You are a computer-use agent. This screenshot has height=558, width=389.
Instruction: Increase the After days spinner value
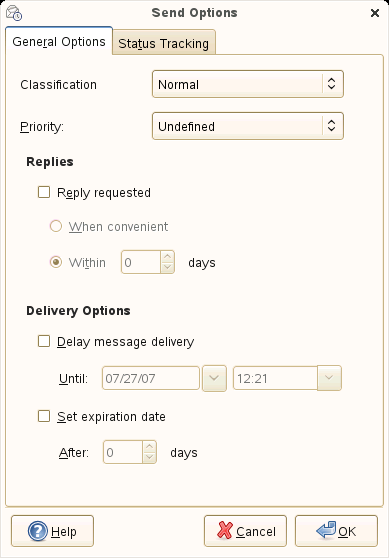coord(149,447)
